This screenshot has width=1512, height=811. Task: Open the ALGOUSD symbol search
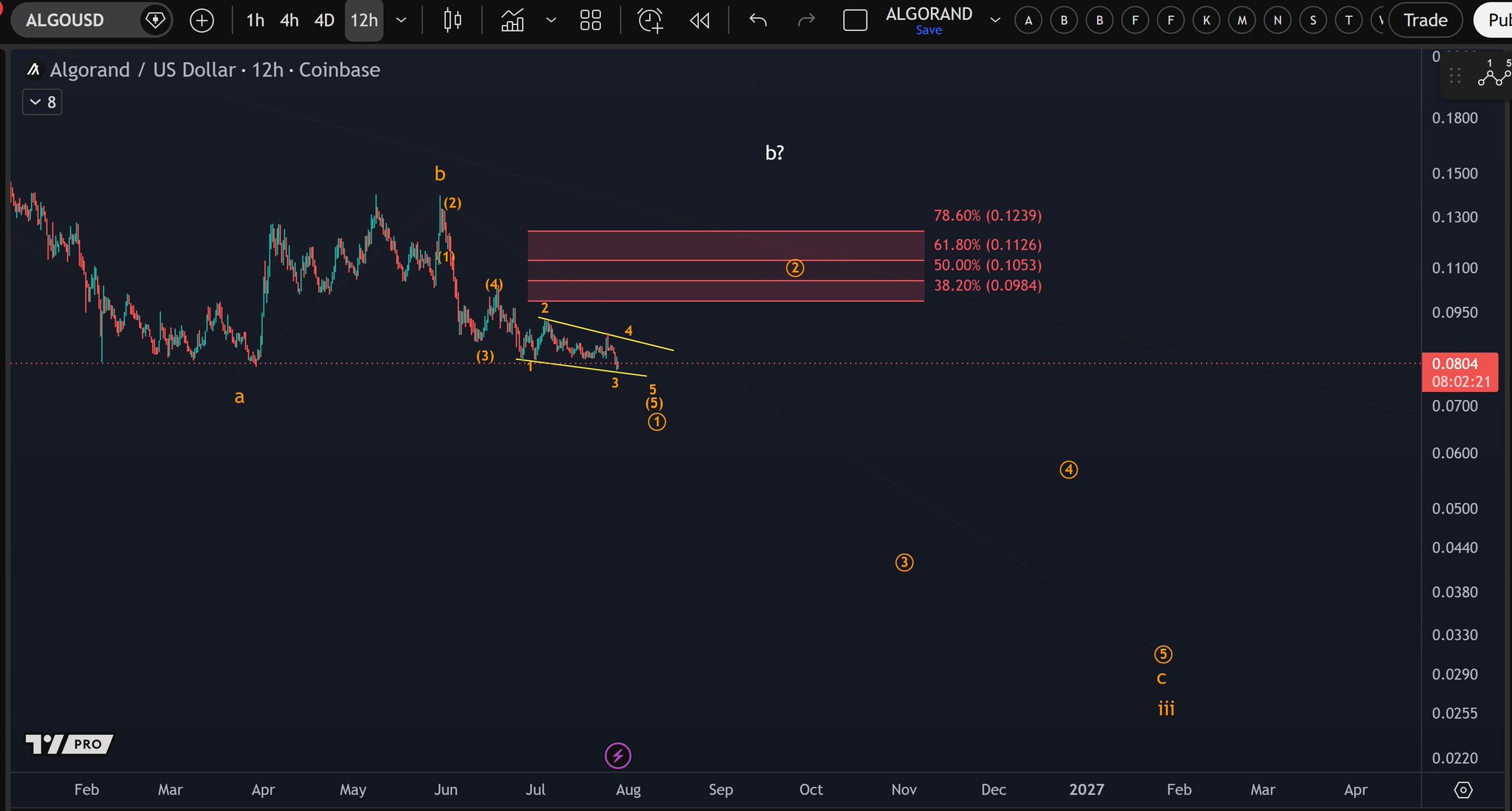click(65, 20)
